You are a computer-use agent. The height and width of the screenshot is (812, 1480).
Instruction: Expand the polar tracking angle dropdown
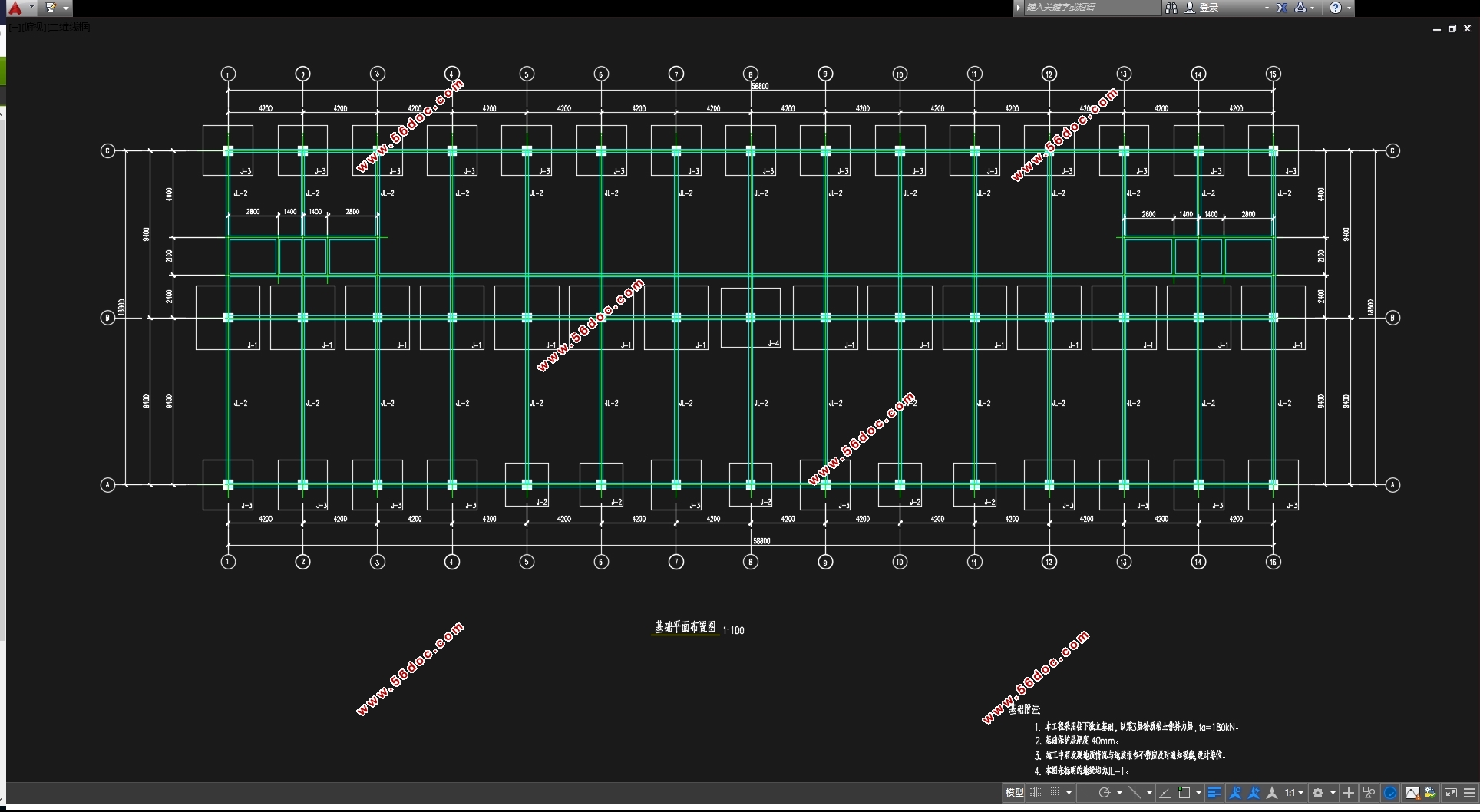pos(1119,793)
